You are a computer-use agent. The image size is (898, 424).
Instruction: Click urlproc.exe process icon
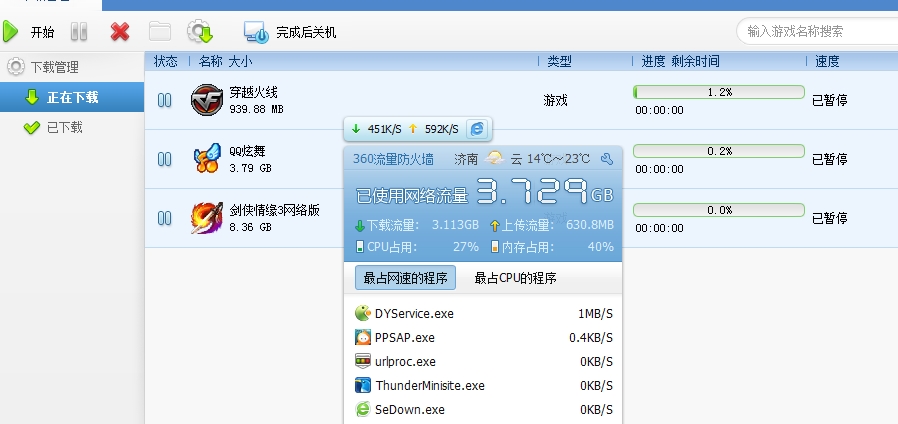[363, 361]
